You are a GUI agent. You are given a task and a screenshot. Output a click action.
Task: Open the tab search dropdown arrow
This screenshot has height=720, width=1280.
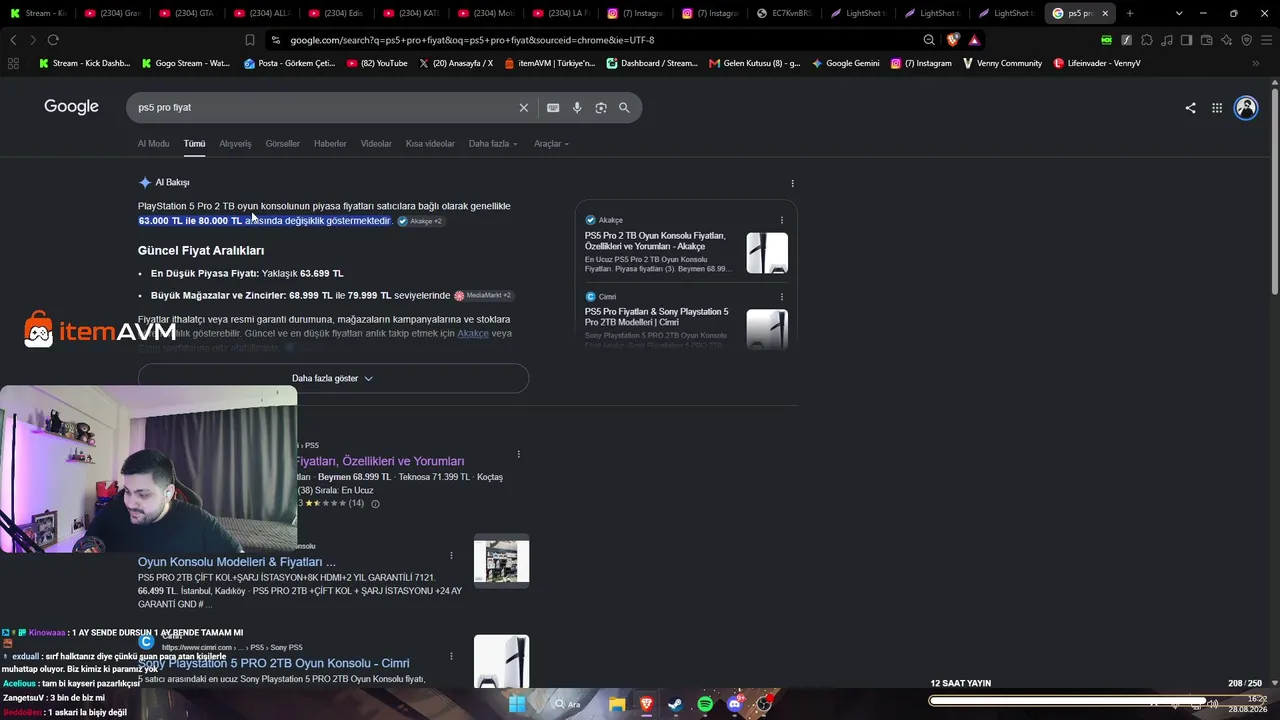point(1179,13)
